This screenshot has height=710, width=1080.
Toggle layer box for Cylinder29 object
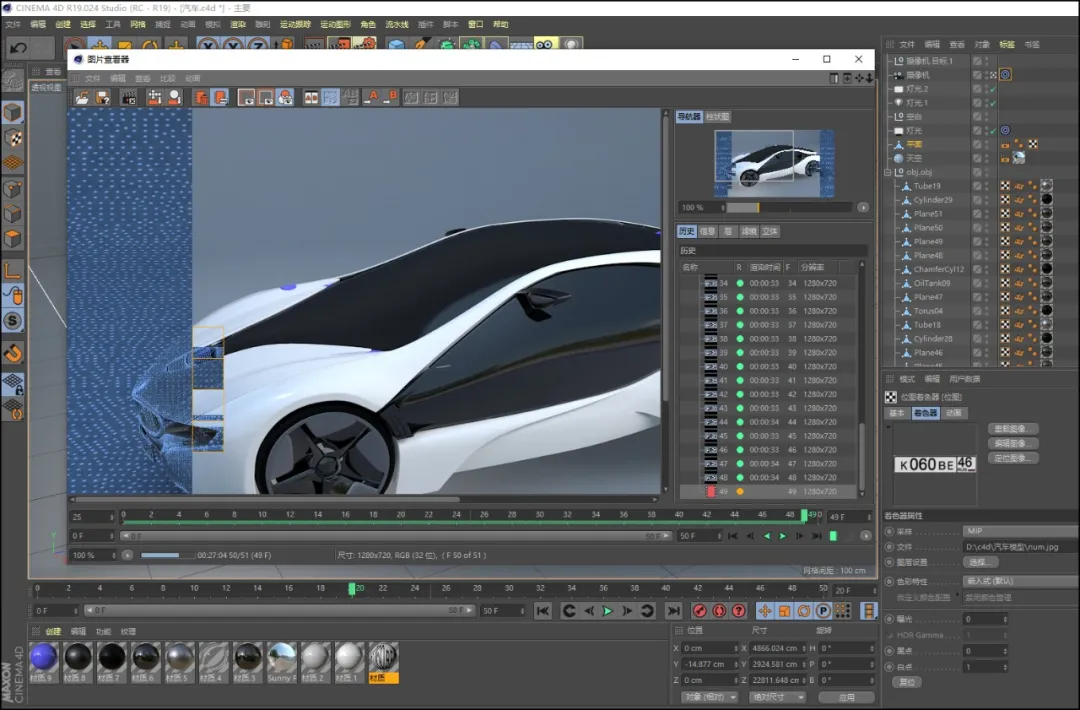click(977, 200)
